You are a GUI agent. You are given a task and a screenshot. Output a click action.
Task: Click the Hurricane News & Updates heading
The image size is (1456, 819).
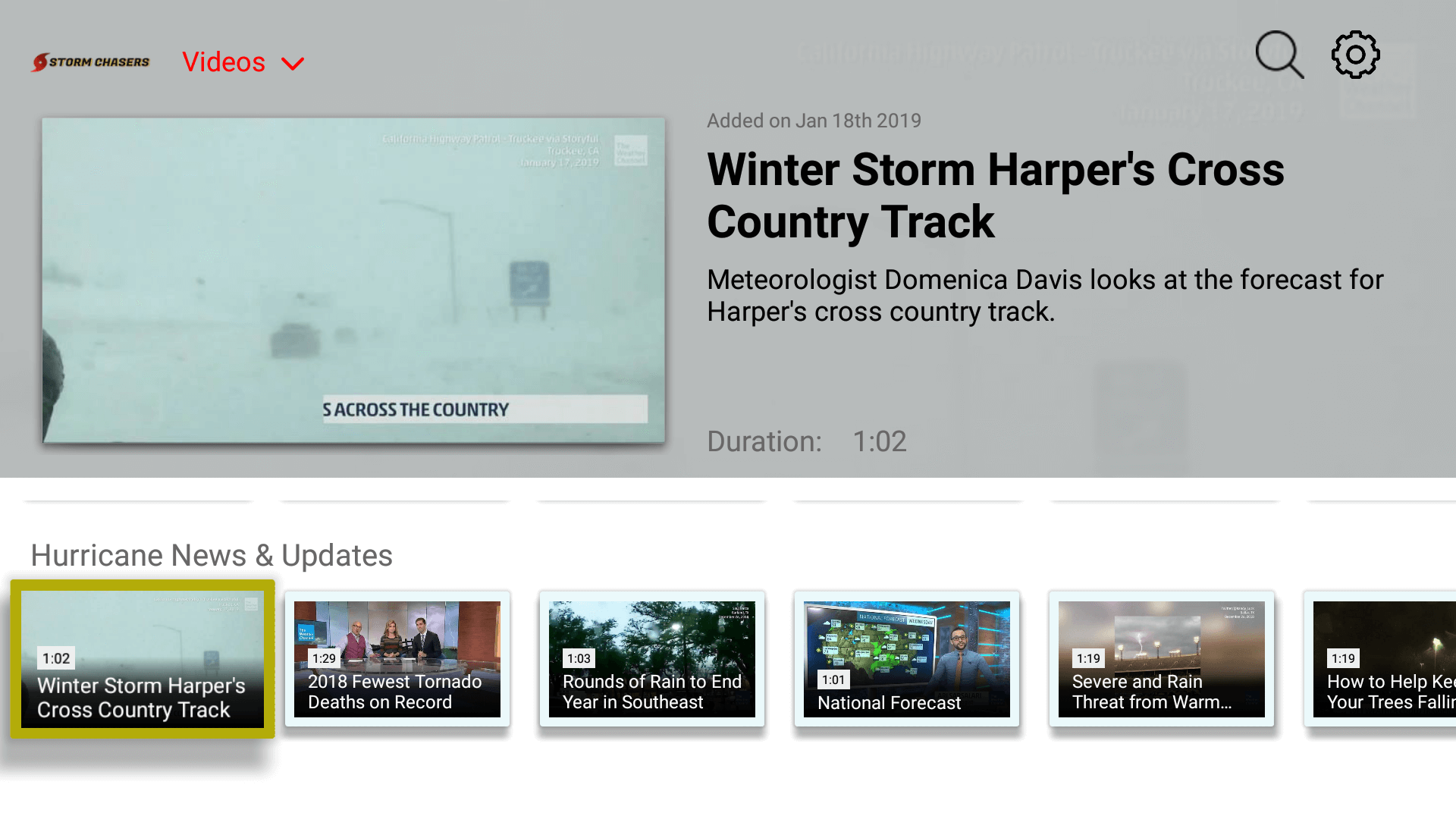[211, 555]
